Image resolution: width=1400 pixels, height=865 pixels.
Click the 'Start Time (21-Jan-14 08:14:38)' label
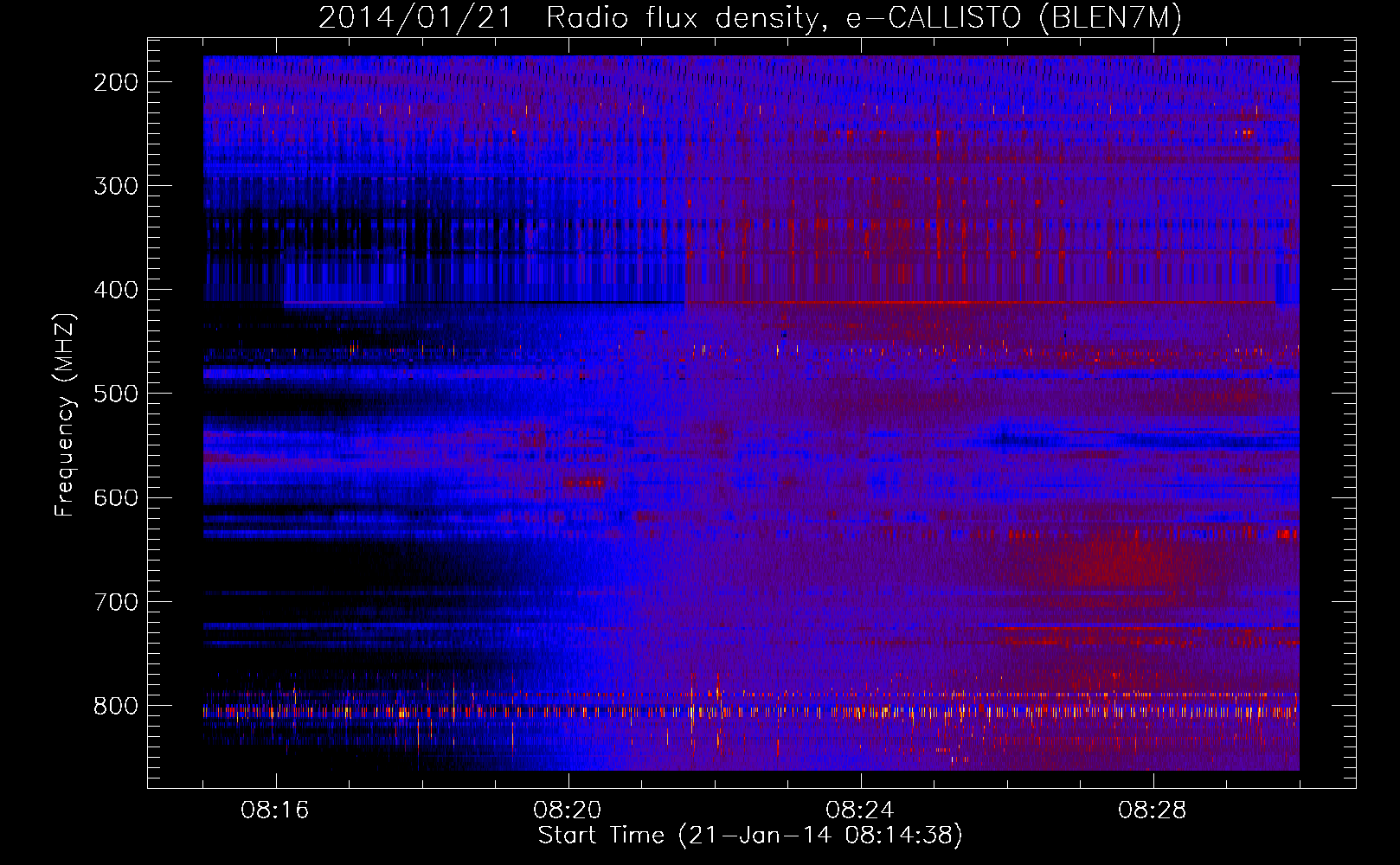pos(750,836)
